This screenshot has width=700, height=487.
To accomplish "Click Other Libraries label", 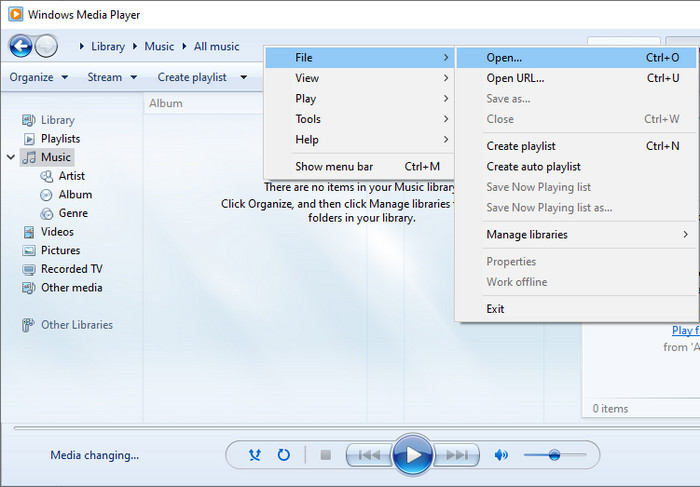I will click(77, 325).
